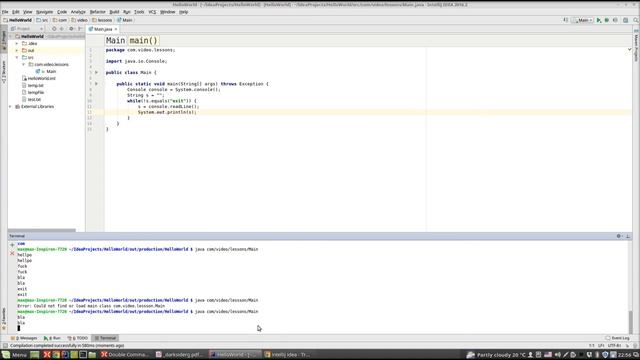This screenshot has width=640, height=360.
Task: Click main() method breadcrumb above editor
Action: [143, 40]
